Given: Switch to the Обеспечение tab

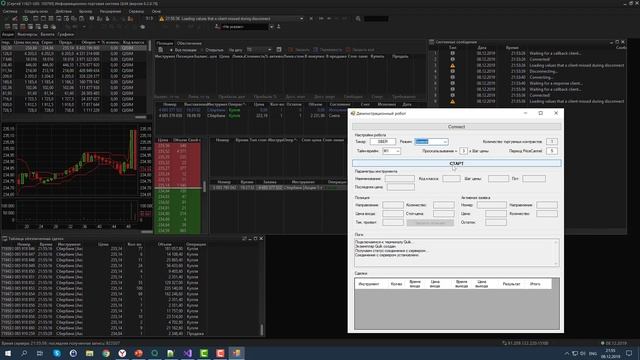Looking at the screenshot, I should 189,43.
